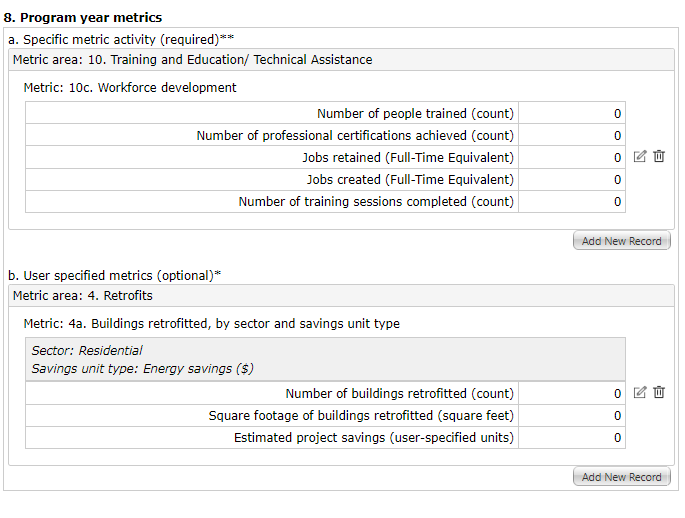Click the Jobs retained value cell
The width and height of the screenshot is (685, 518).
572,158
